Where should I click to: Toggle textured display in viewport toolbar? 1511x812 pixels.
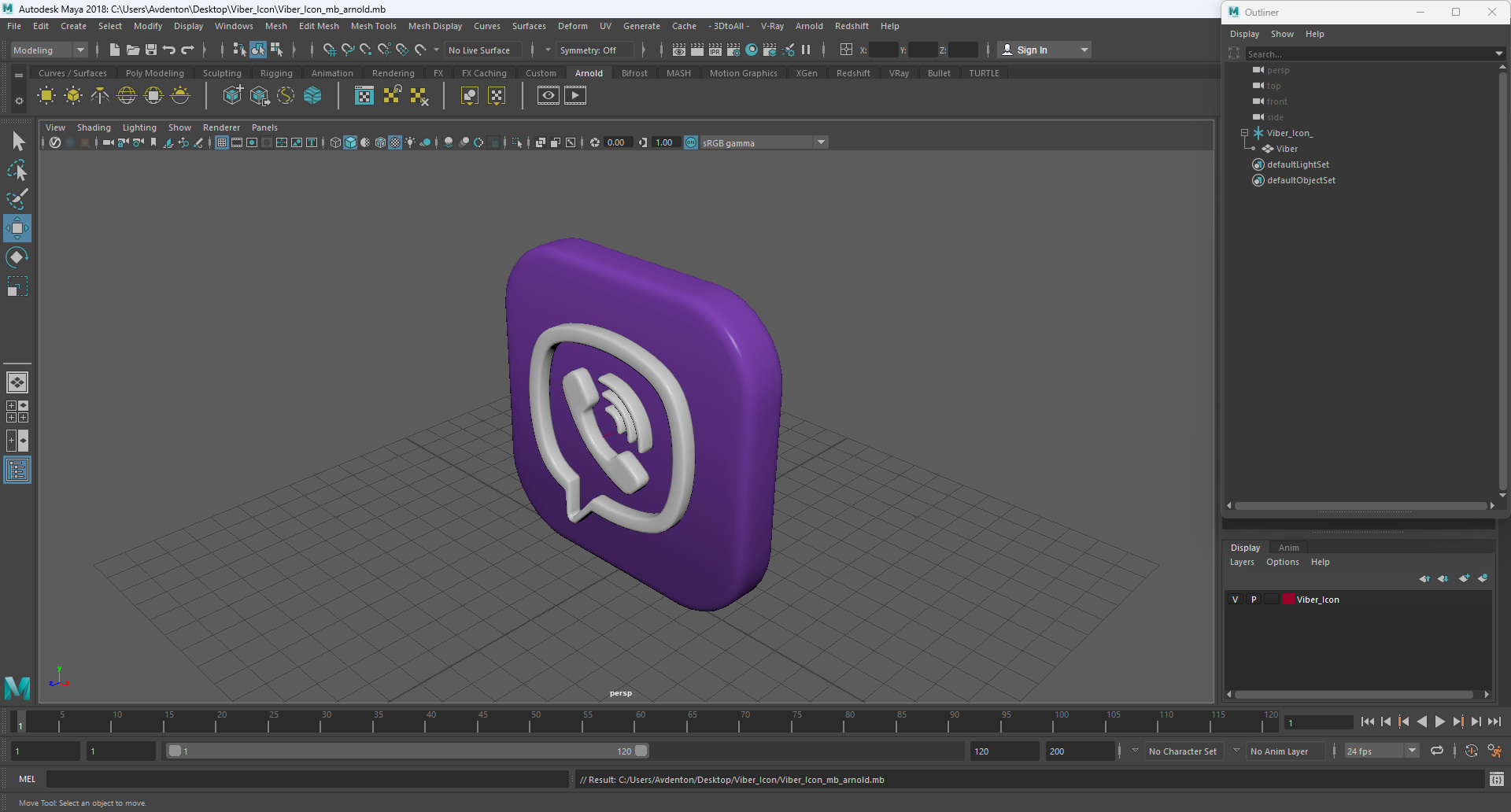[x=395, y=142]
